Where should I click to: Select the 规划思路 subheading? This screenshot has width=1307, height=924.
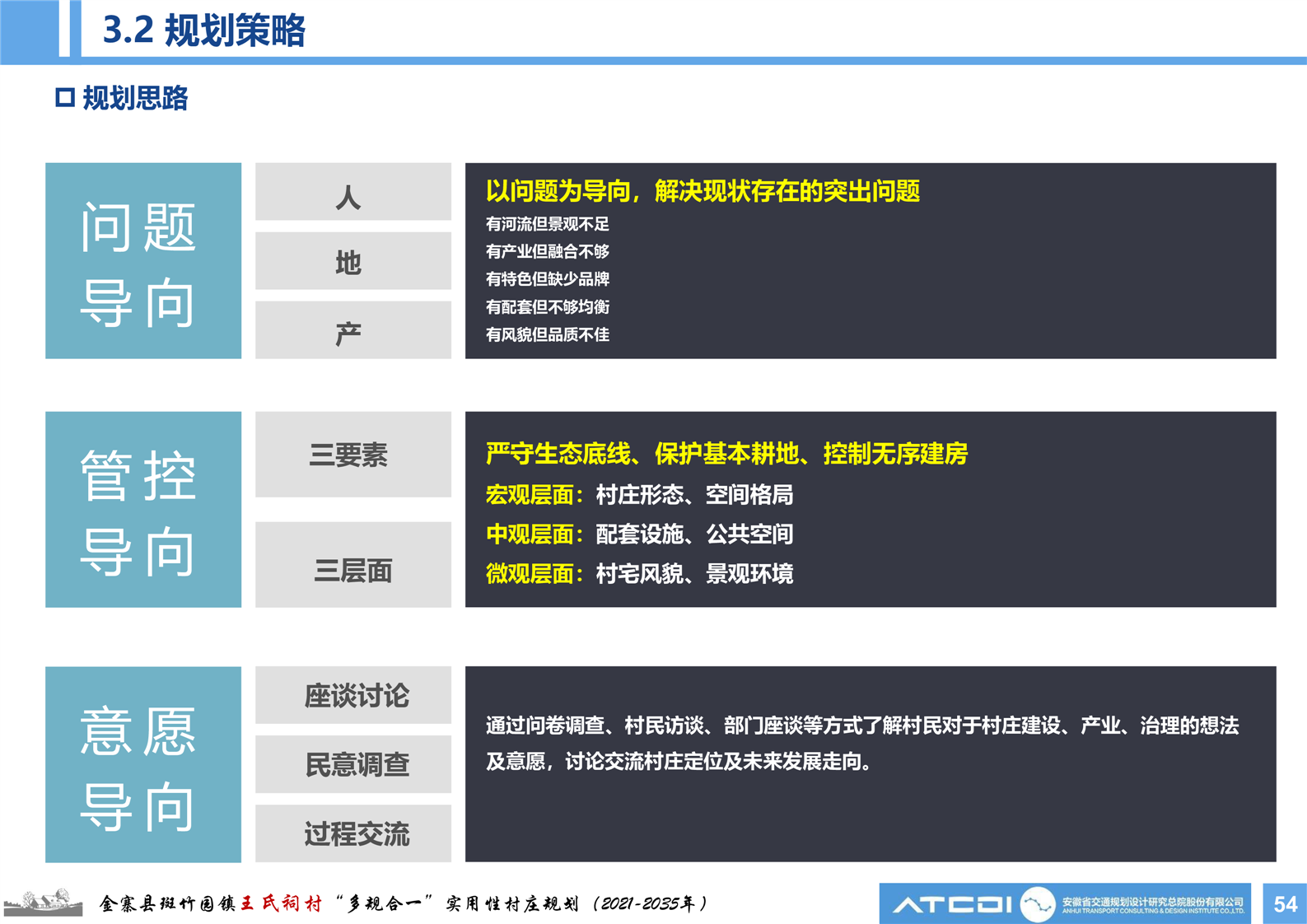pyautogui.click(x=135, y=98)
